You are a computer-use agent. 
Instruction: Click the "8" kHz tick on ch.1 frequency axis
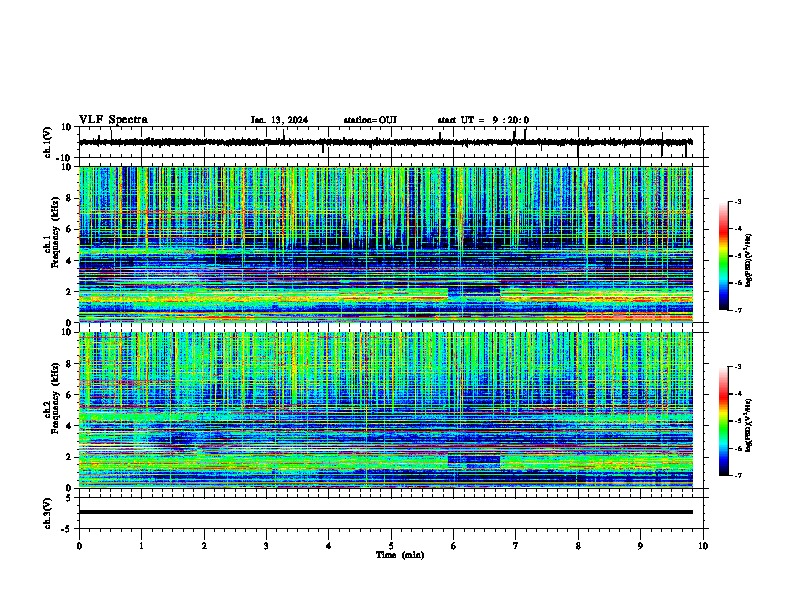coord(69,198)
